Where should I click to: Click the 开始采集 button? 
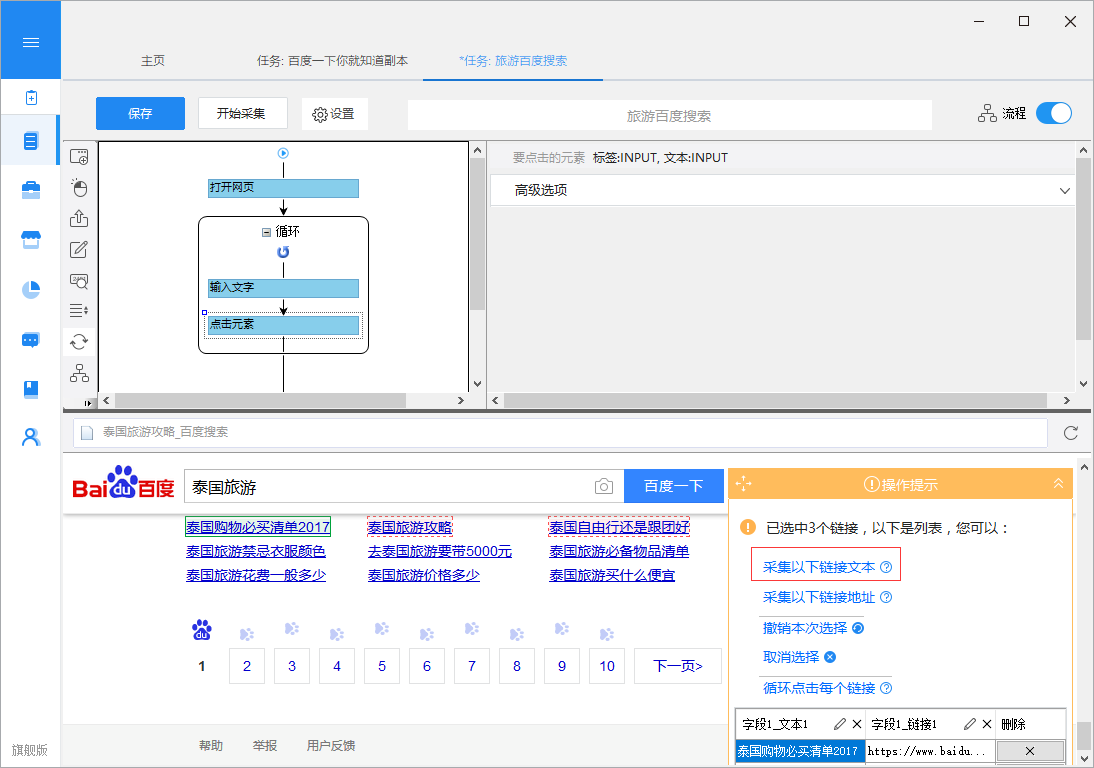click(x=241, y=114)
